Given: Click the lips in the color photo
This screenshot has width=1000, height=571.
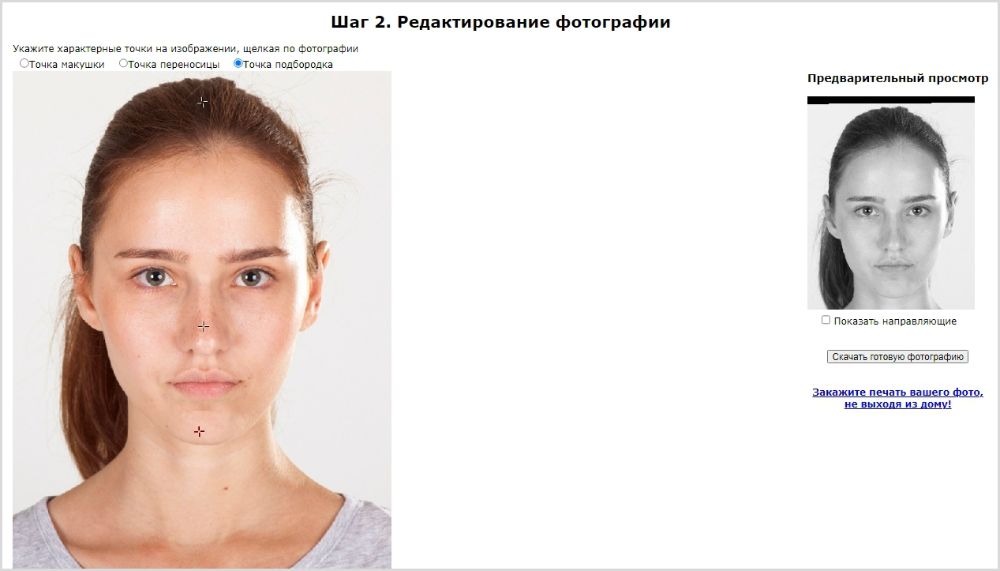Looking at the screenshot, I should (204, 383).
